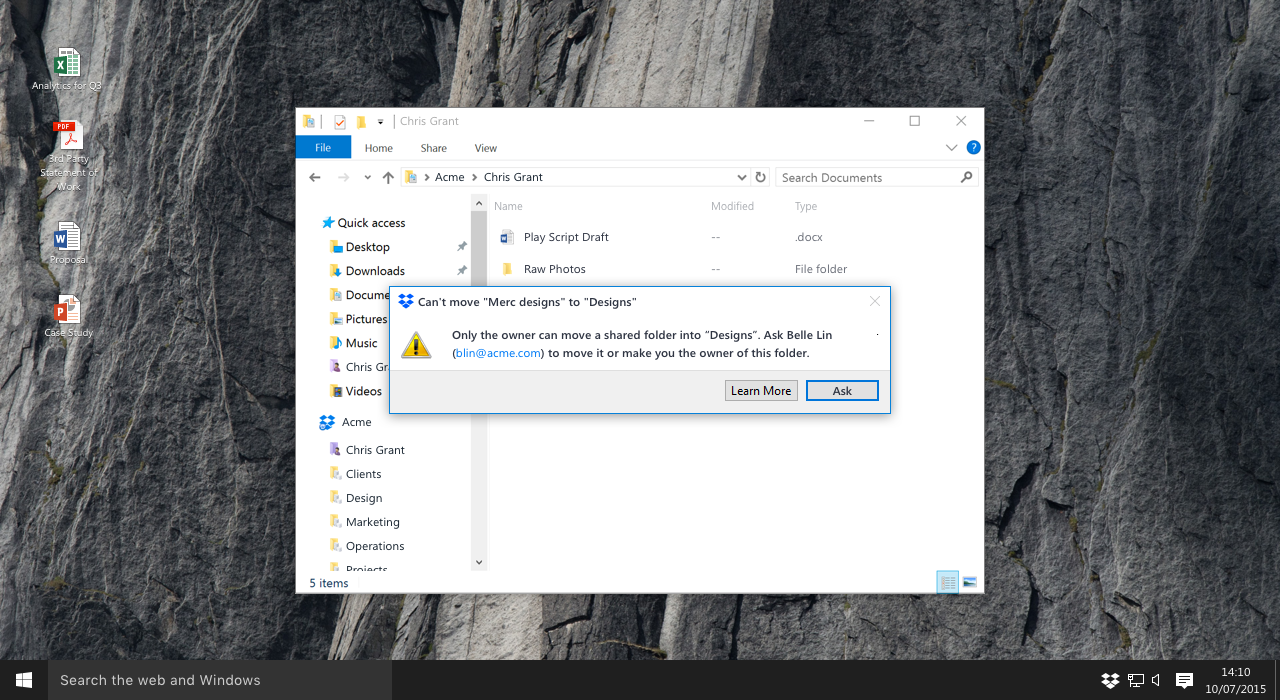Select Marketing folder in sidebar
The height and width of the screenshot is (700, 1280).
tap(372, 522)
